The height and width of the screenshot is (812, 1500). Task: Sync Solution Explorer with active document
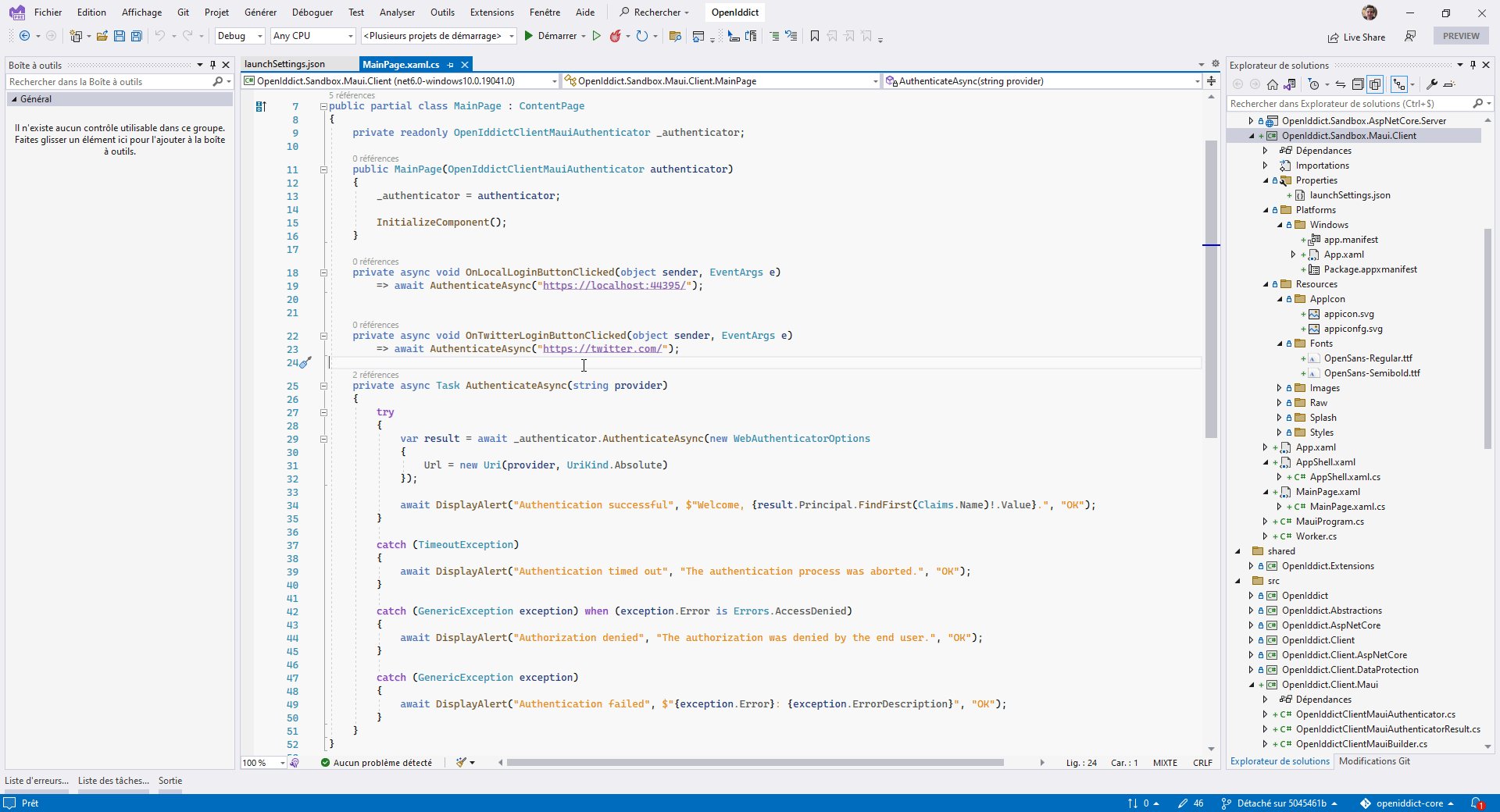(1341, 84)
